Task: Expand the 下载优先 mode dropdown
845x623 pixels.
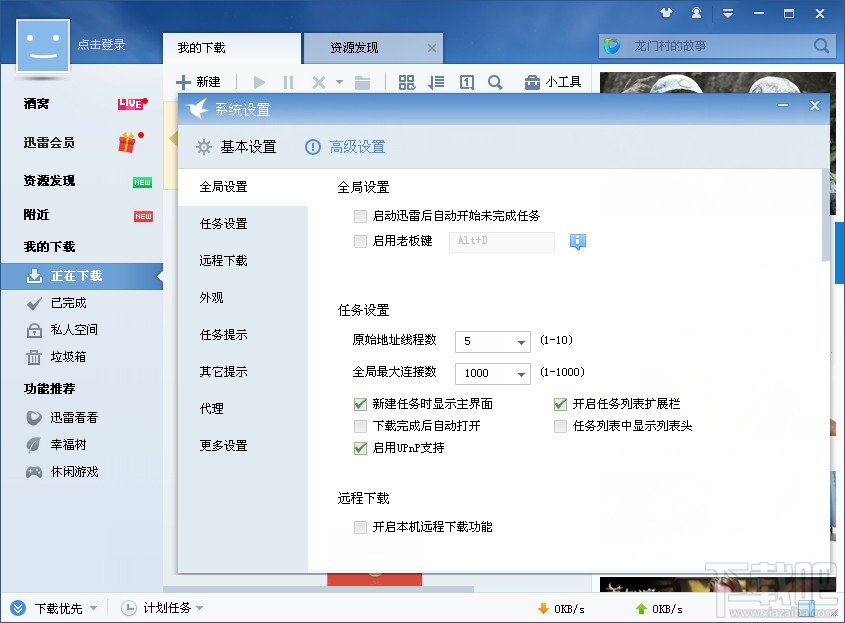Action: [96, 607]
